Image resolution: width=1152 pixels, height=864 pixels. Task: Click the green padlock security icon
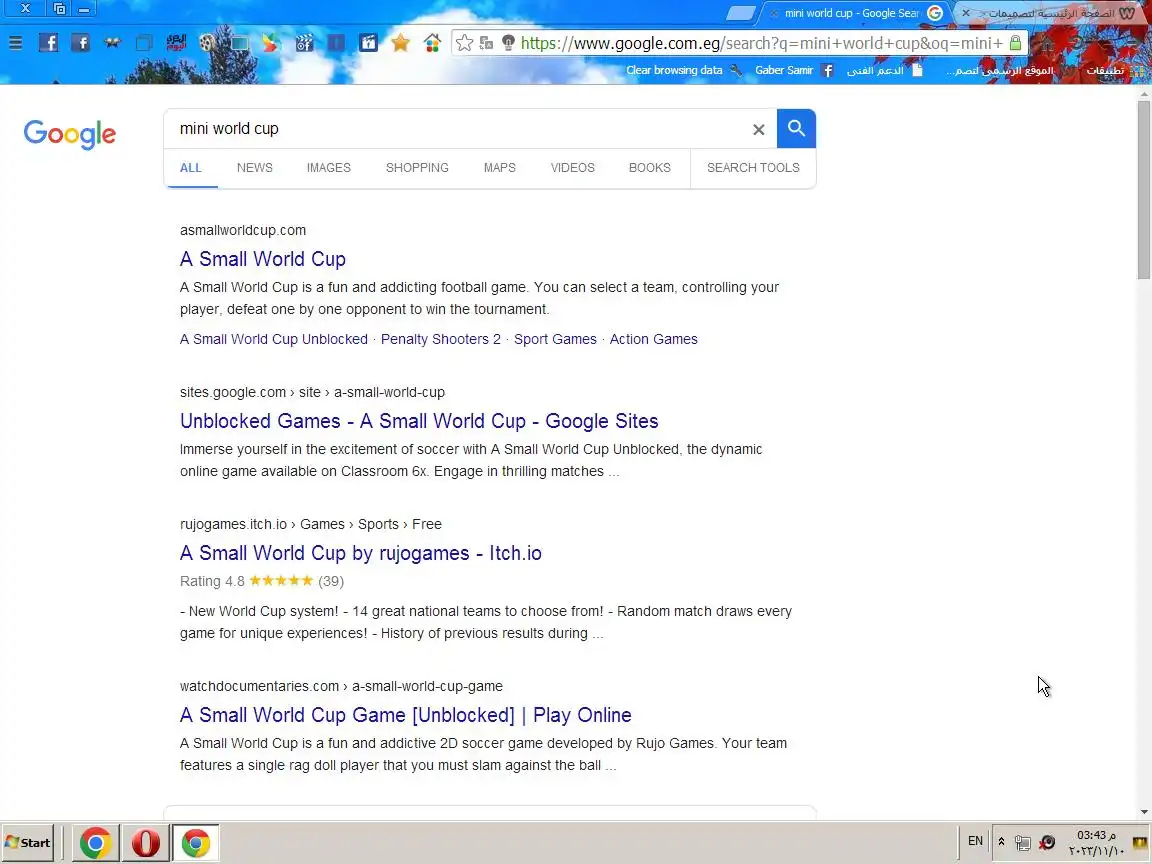1015,43
